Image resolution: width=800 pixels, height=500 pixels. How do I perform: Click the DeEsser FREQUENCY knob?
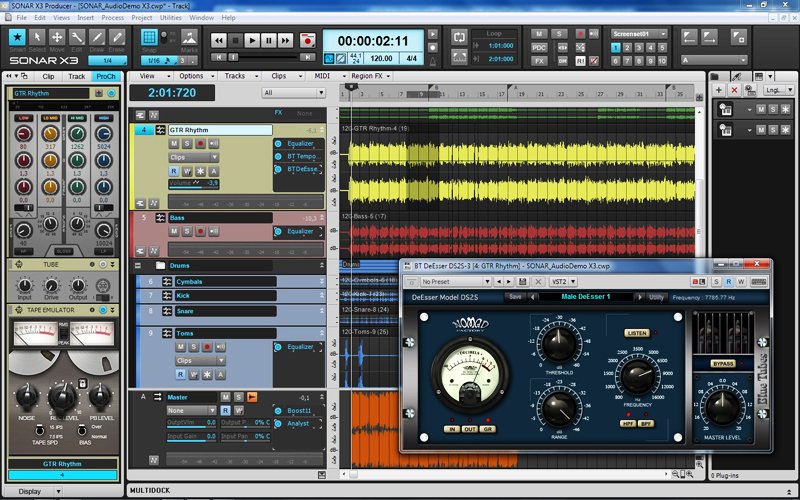click(x=638, y=376)
